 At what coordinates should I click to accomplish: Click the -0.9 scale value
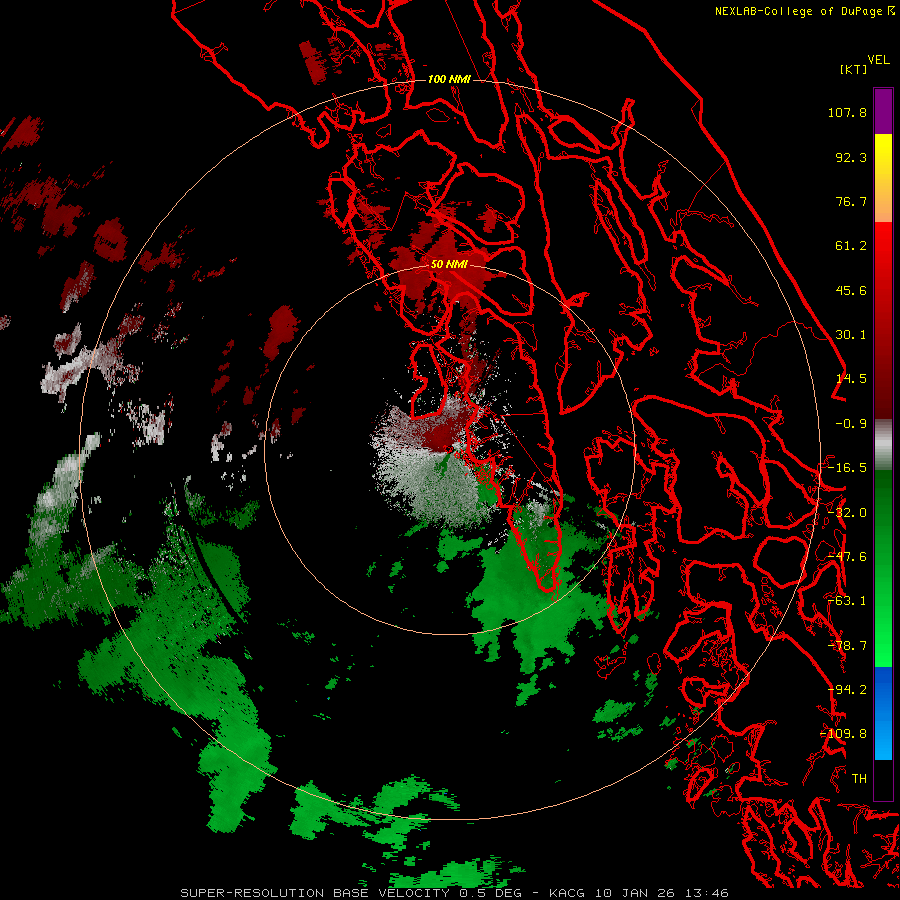click(x=851, y=424)
